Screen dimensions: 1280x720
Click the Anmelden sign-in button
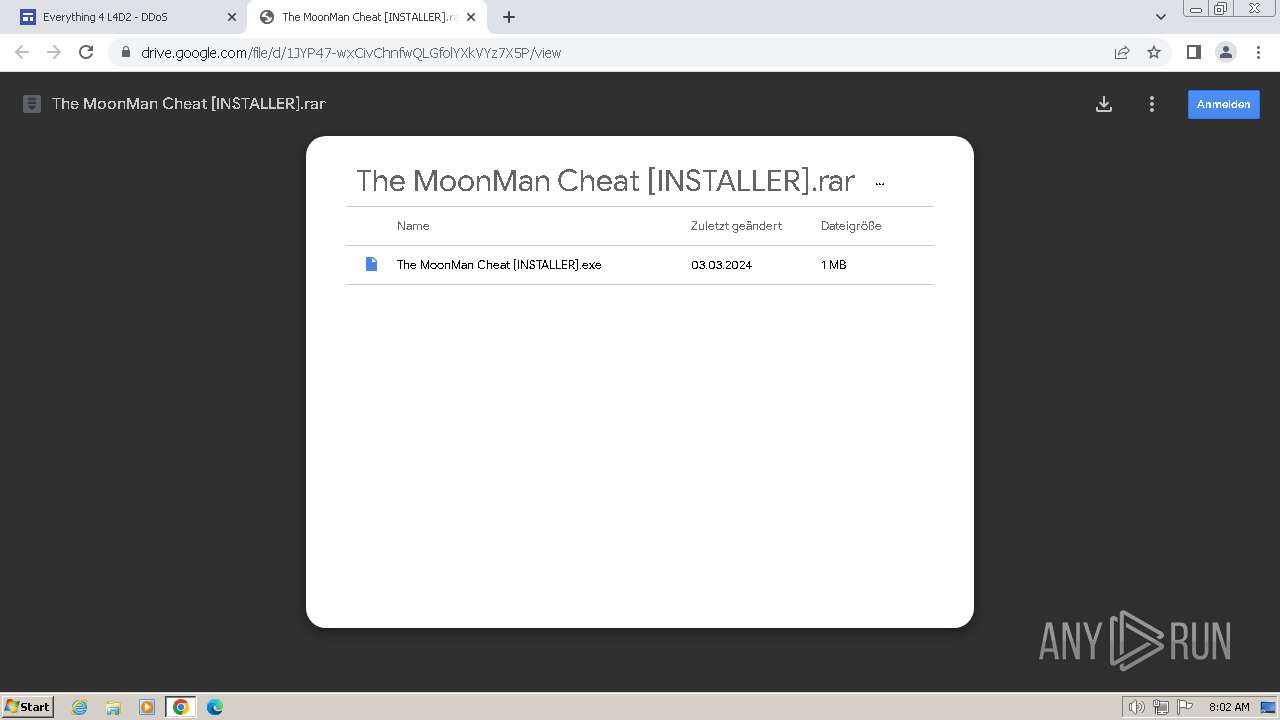coord(1224,104)
